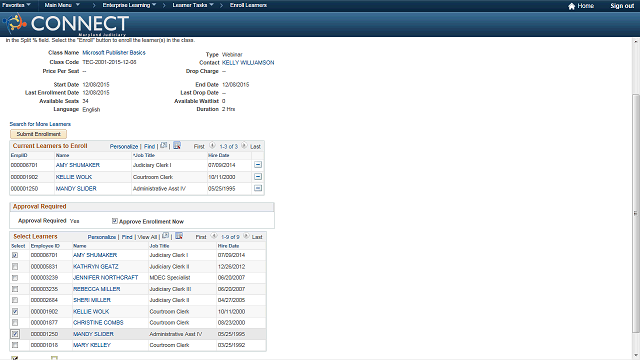Image resolution: width=640 pixels, height=360 pixels.
Task: Tick the checkbox for Kathryn Geatz
Action: pyautogui.click(x=15, y=267)
